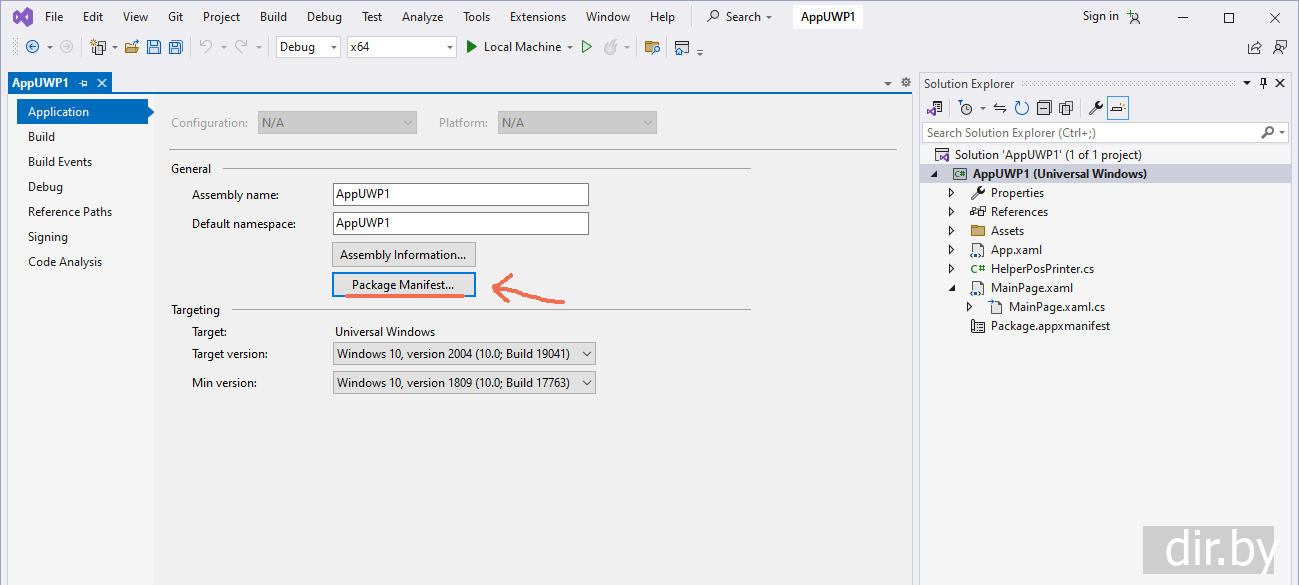Viewport: 1299px width, 585px height.
Task: Click the Assembly Information... button
Action: coord(403,255)
